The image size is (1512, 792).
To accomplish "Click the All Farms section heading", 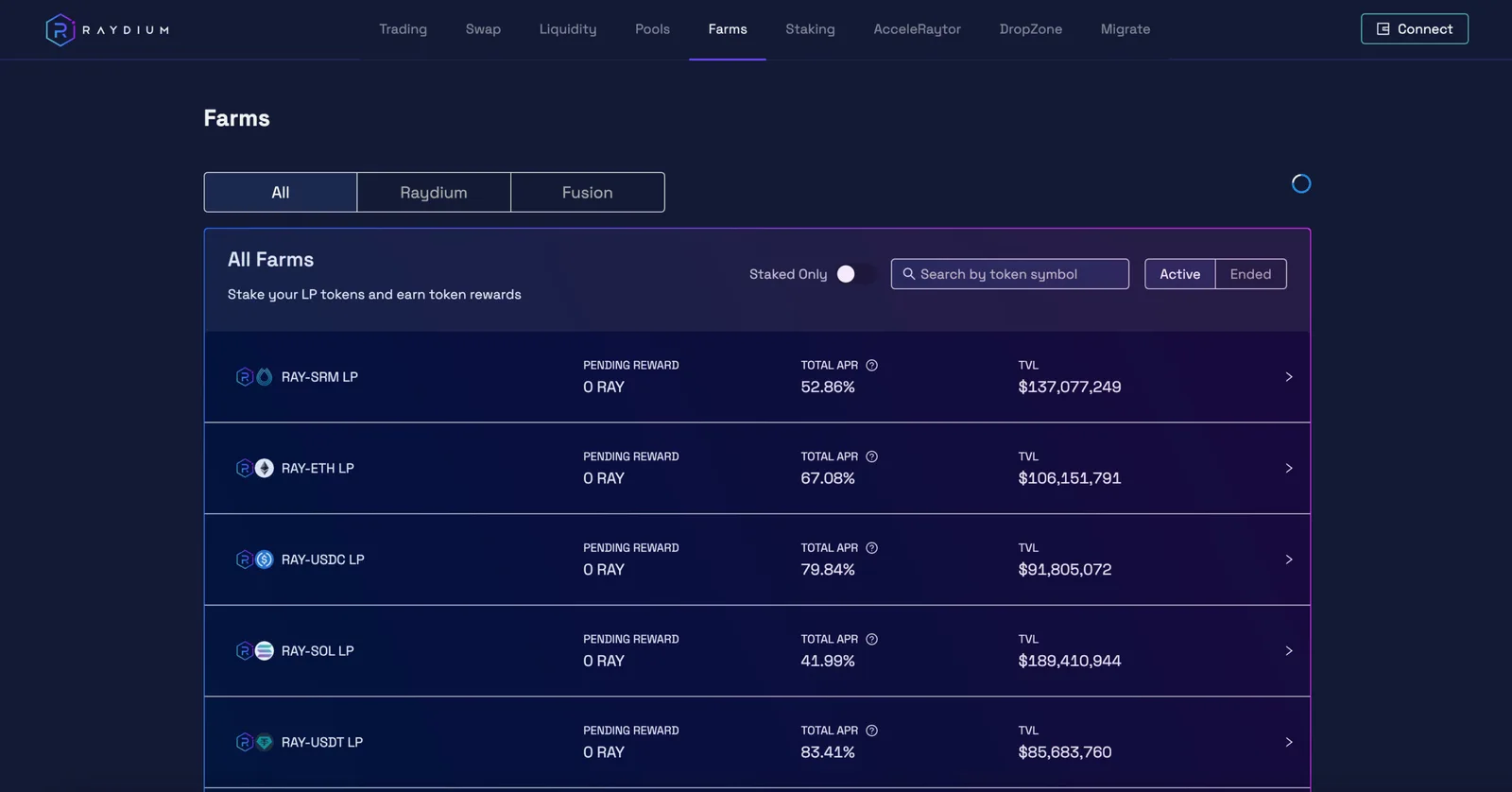I will coord(271,260).
